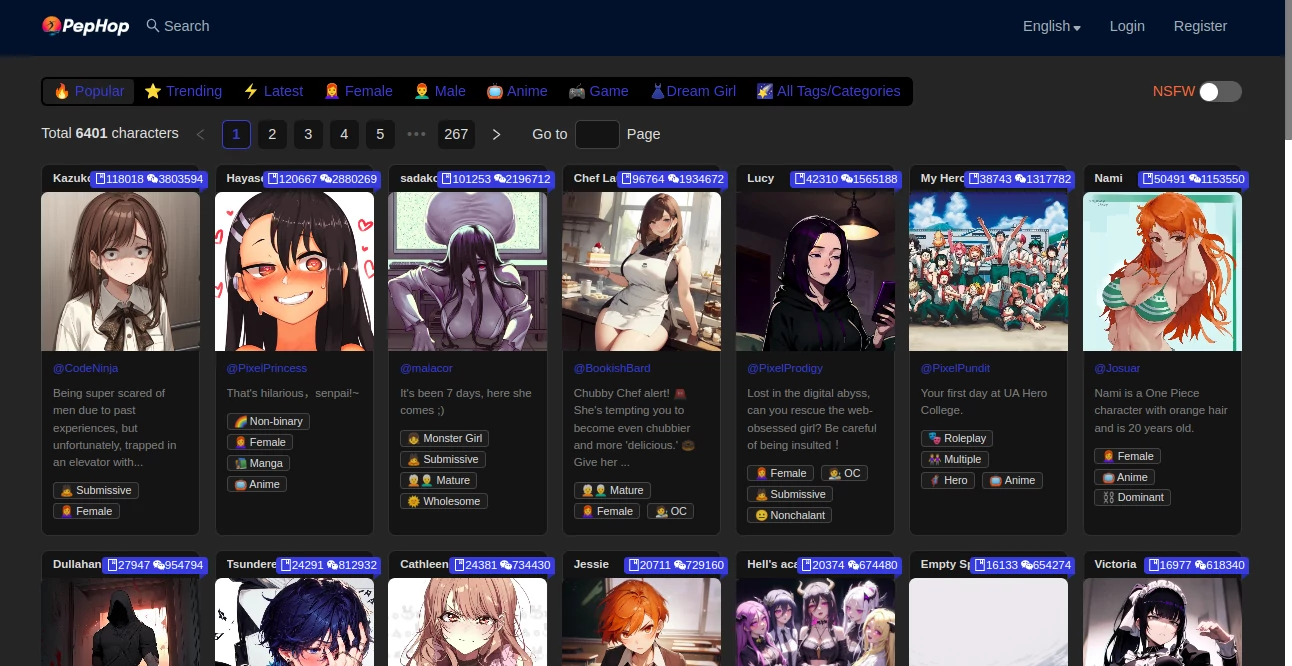
Task: Click the pagination ellipsis dots
Action: pos(416,134)
